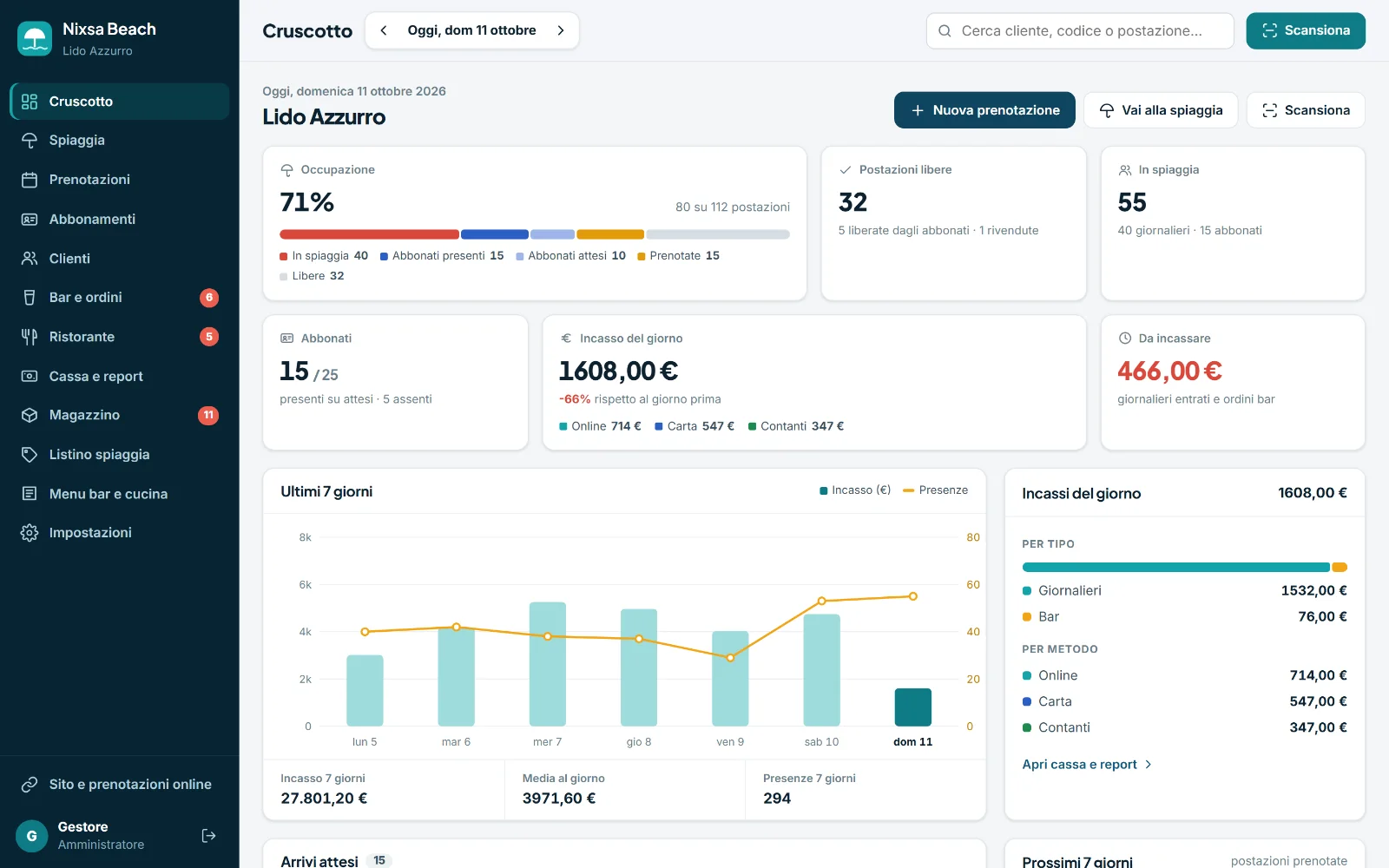The image size is (1389, 868).
Task: Click the Impostazioni gear icon
Action: pos(30,533)
